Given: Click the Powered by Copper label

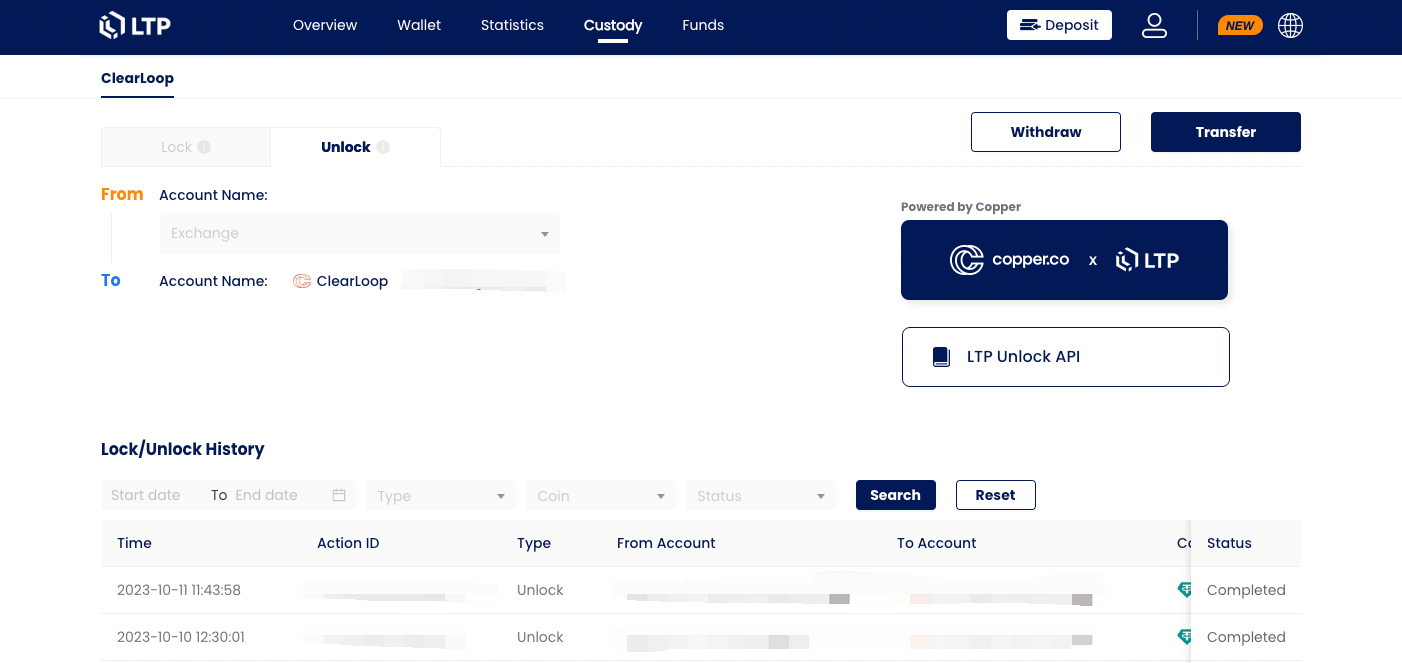Looking at the screenshot, I should pyautogui.click(x=961, y=207).
